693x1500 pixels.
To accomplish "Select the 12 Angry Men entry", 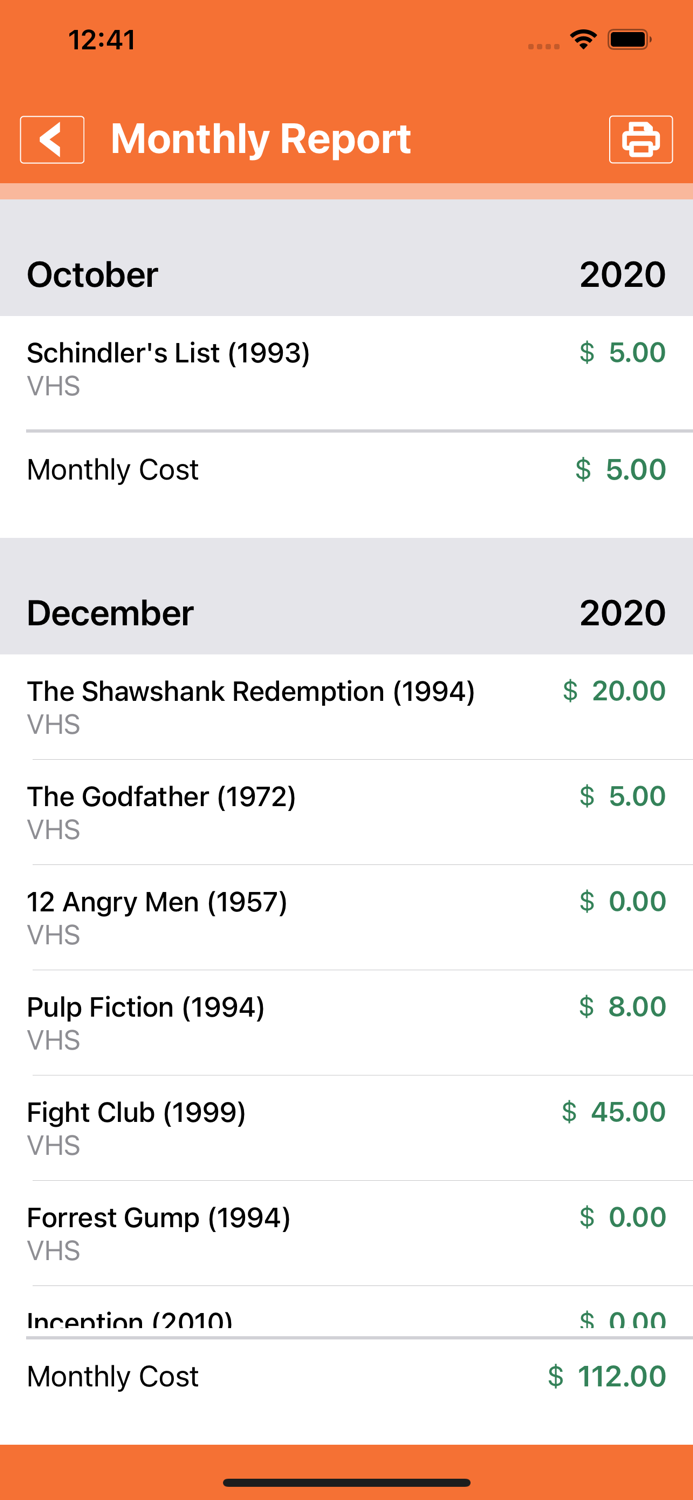I will (346, 916).
